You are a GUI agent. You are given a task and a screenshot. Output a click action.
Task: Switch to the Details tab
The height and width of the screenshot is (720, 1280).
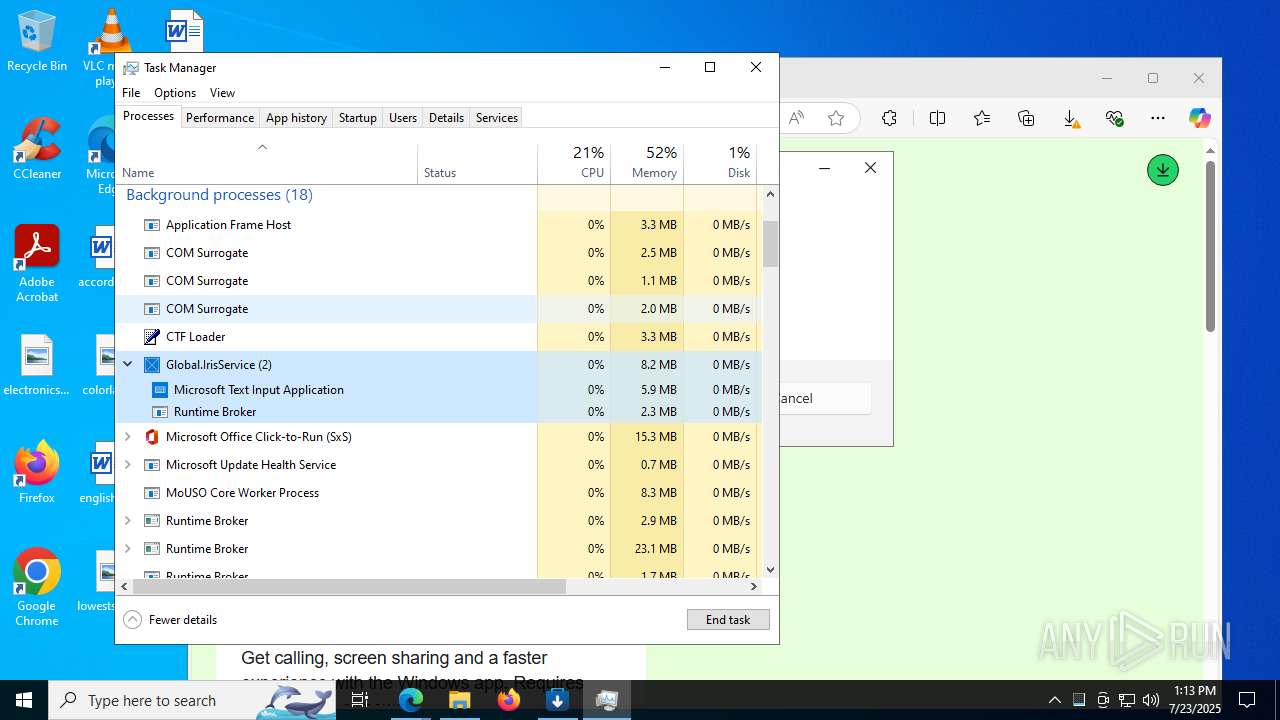446,118
